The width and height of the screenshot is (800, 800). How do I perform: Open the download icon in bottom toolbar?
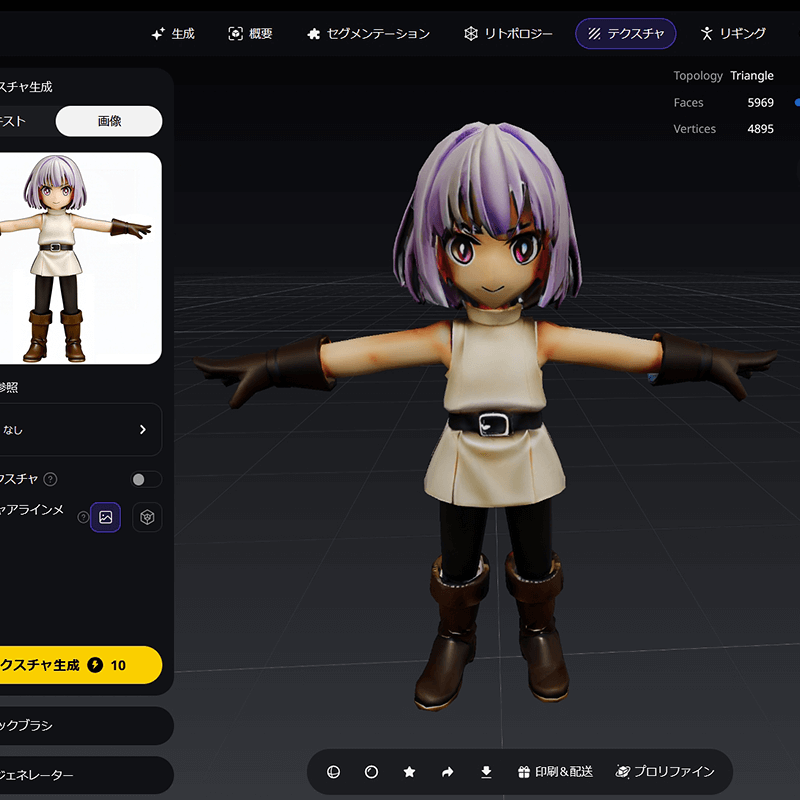[486, 772]
